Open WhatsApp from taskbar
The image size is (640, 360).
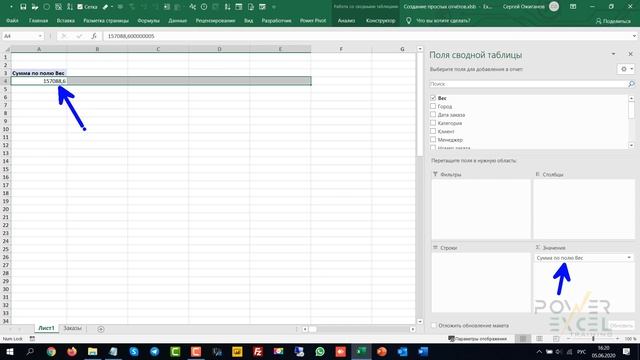tap(320, 351)
